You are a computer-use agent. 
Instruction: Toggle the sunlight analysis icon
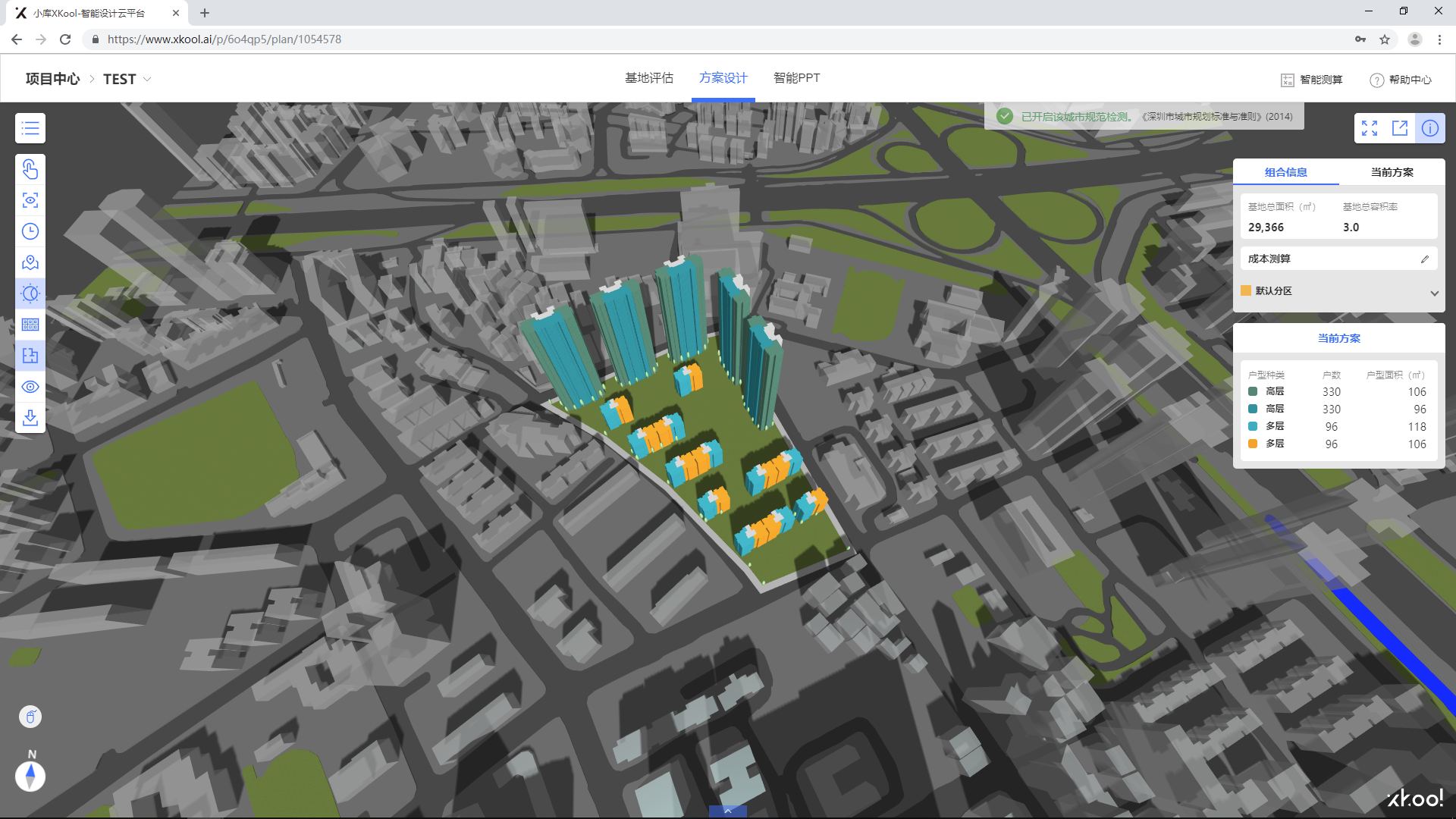(x=30, y=293)
